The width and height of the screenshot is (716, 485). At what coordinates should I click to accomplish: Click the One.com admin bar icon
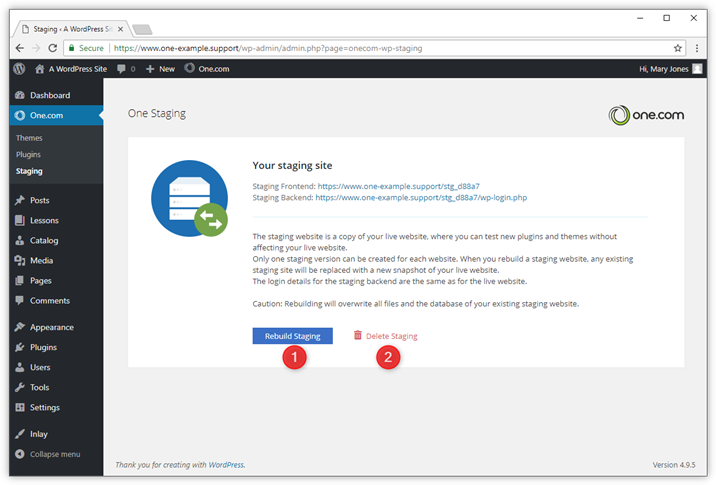click(x=189, y=68)
